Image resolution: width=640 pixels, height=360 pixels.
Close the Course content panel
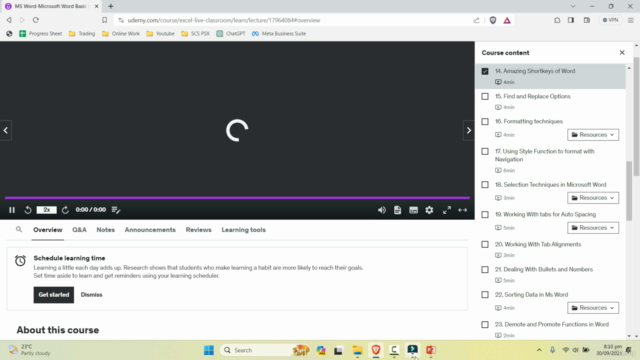pyautogui.click(x=622, y=53)
